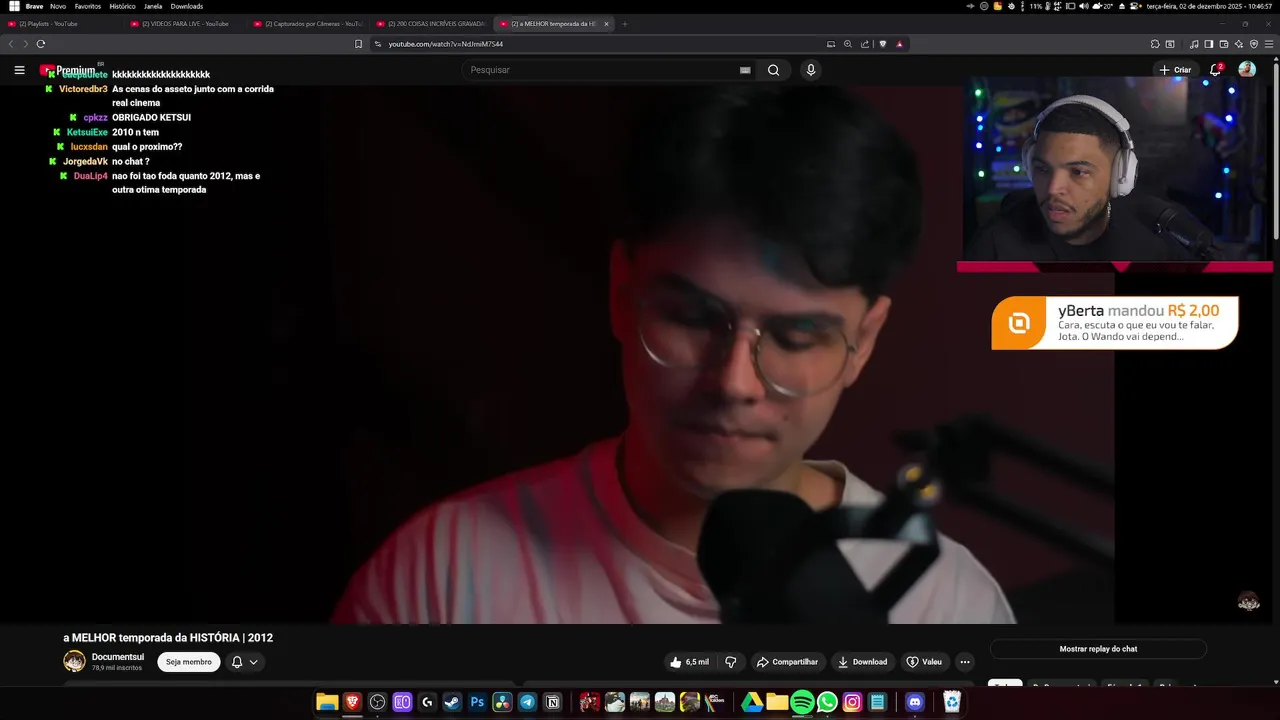Click Mostrar replay do chat

click(1098, 649)
